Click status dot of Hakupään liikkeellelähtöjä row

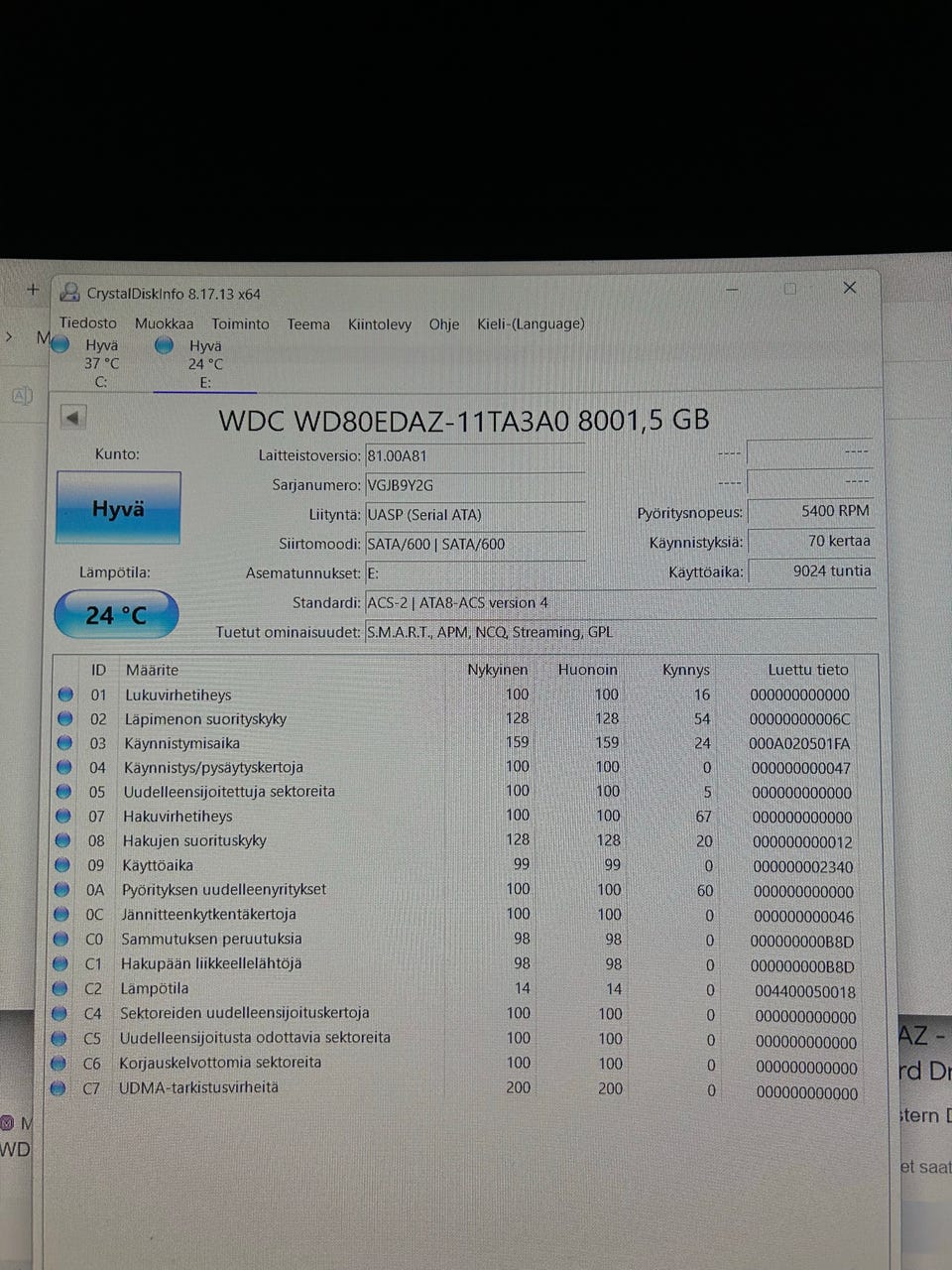pos(60,963)
